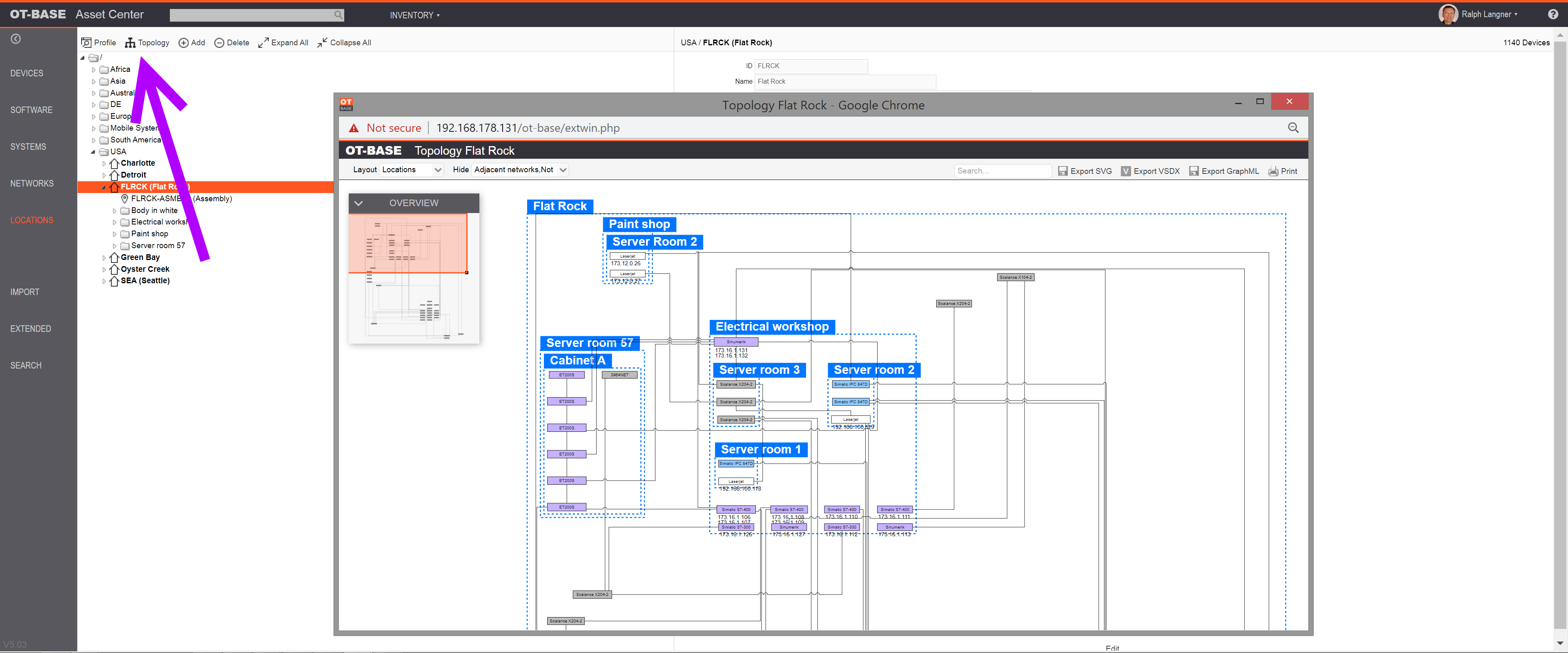Image resolution: width=1568 pixels, height=653 pixels.
Task: Click the '1140 Devices' count text
Action: click(1526, 42)
